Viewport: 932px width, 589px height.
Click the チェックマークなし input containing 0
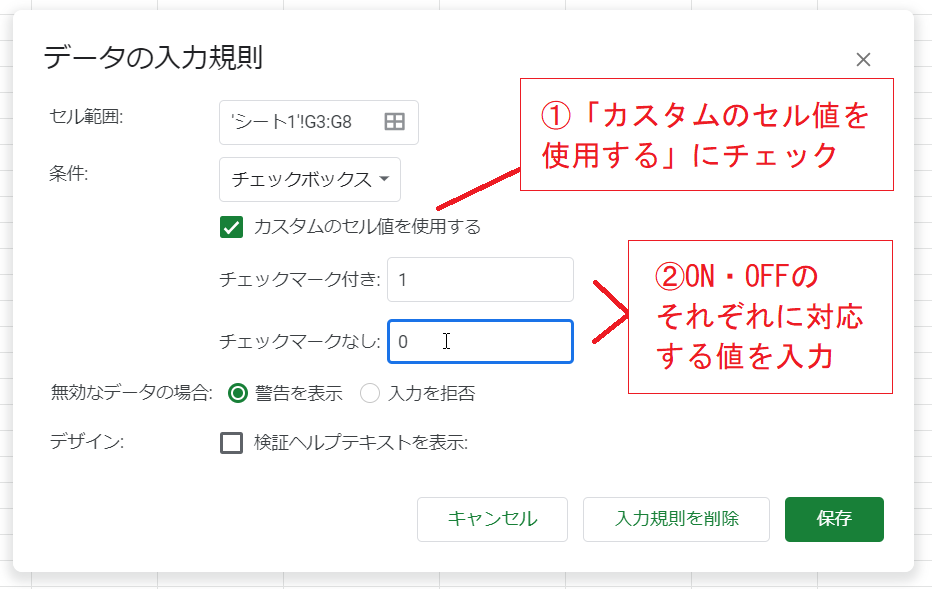(x=480, y=341)
